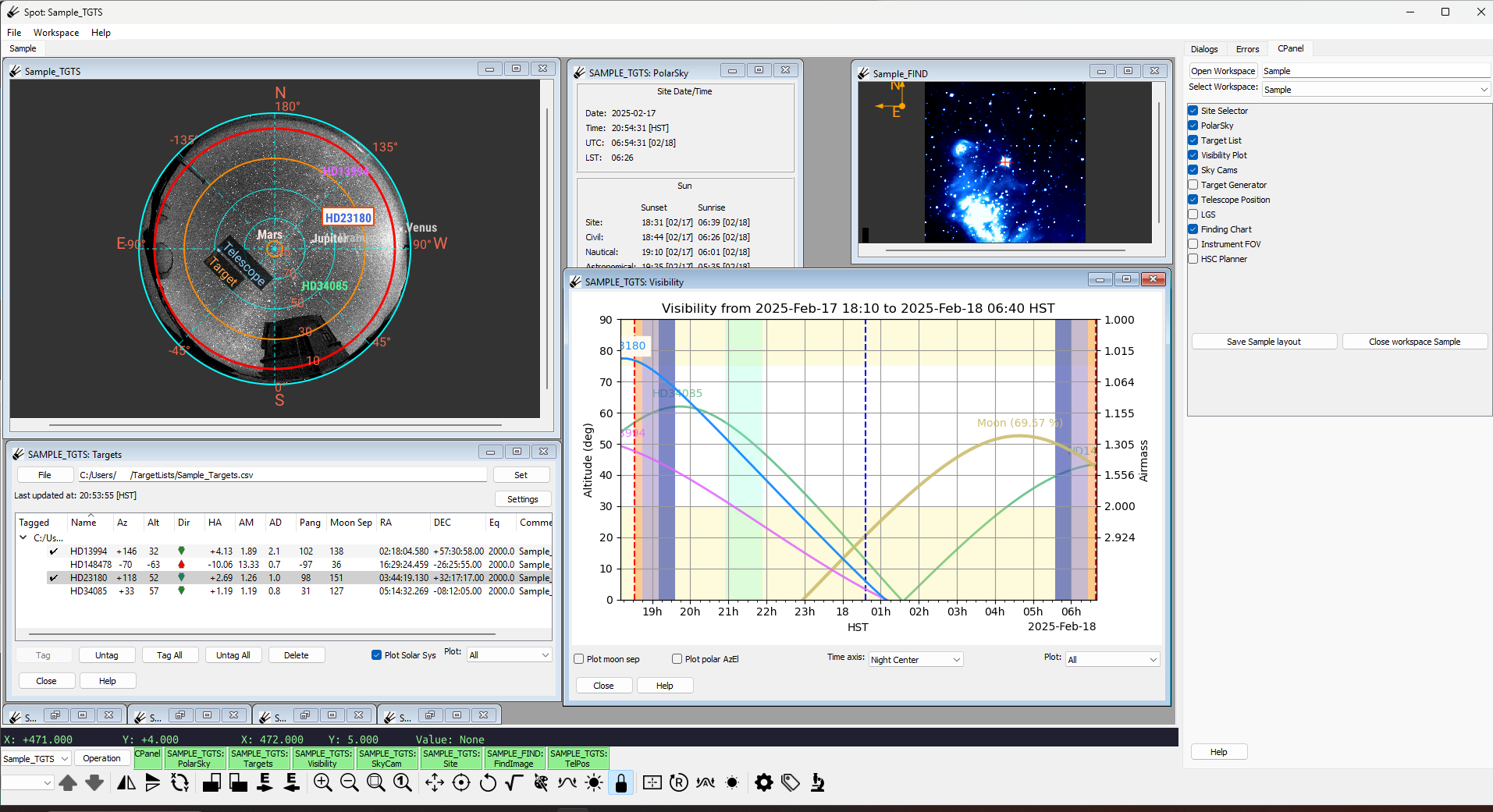This screenshot has height=812, width=1493.
Task: Activate the rotate tool icon
Action: [x=488, y=782]
